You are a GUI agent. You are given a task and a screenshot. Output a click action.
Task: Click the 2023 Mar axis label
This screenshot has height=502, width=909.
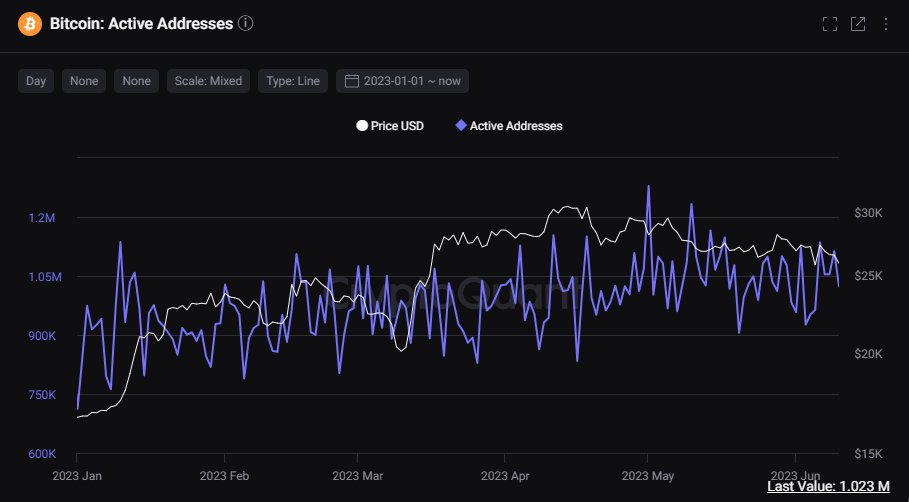(358, 476)
